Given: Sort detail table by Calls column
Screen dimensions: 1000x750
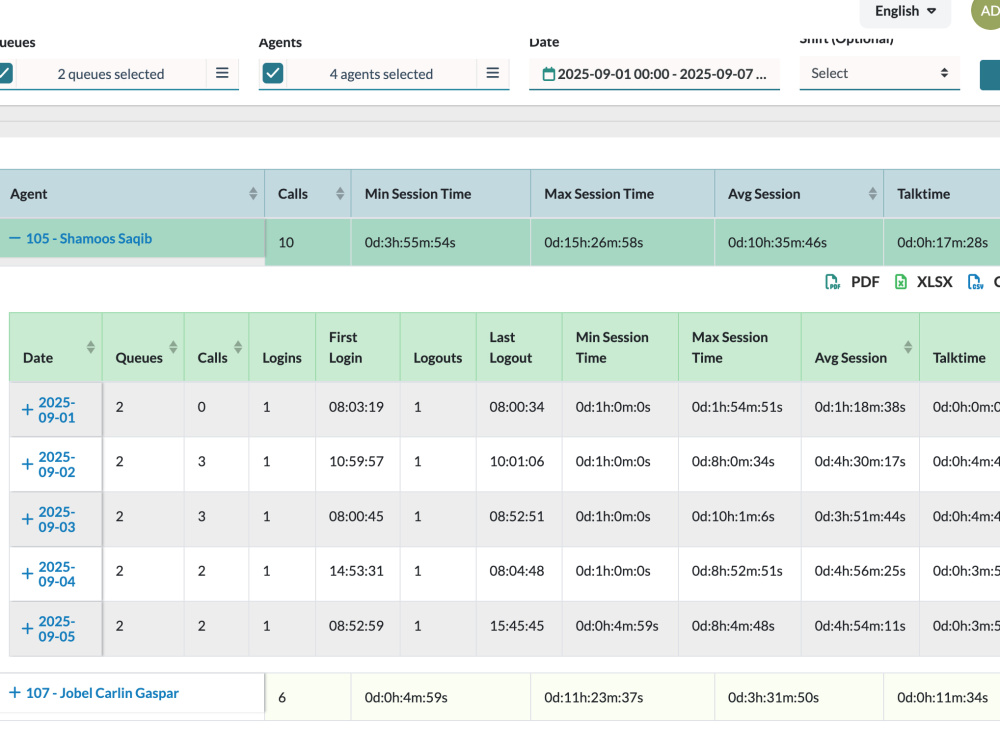Looking at the screenshot, I should [x=238, y=347].
